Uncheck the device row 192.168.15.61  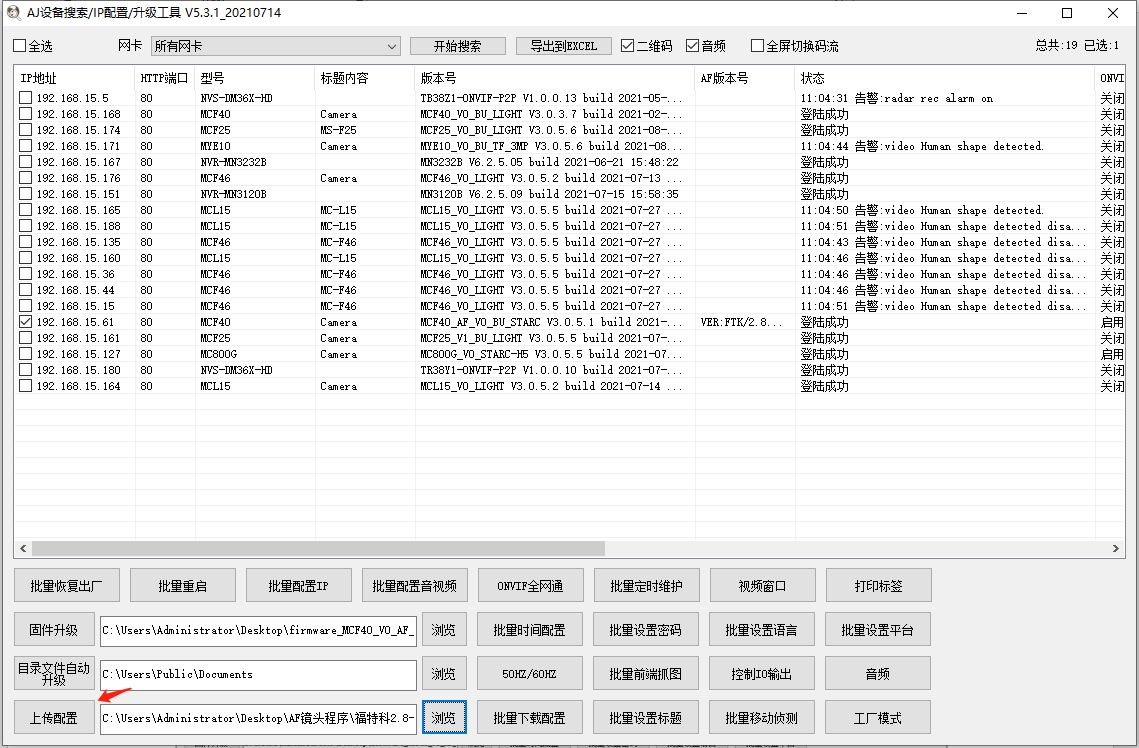coord(26,322)
